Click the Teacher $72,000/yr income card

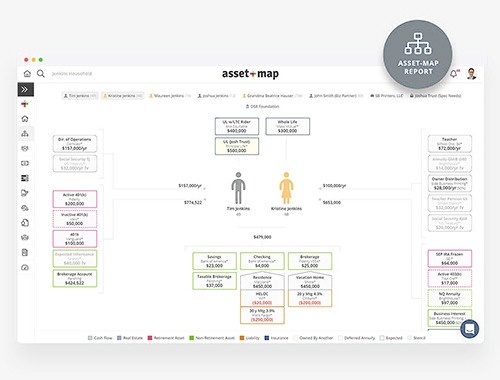[450, 144]
